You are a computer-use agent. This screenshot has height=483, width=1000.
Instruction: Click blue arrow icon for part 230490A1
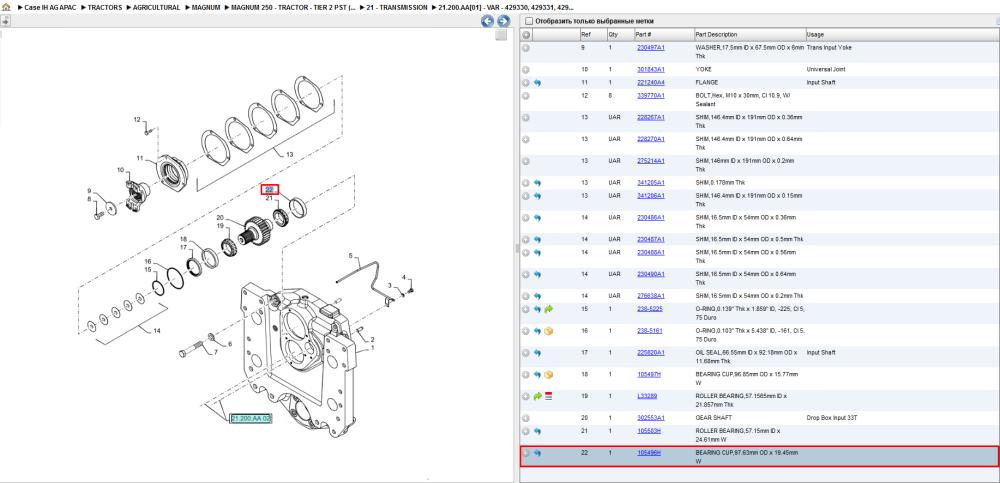(x=537, y=274)
